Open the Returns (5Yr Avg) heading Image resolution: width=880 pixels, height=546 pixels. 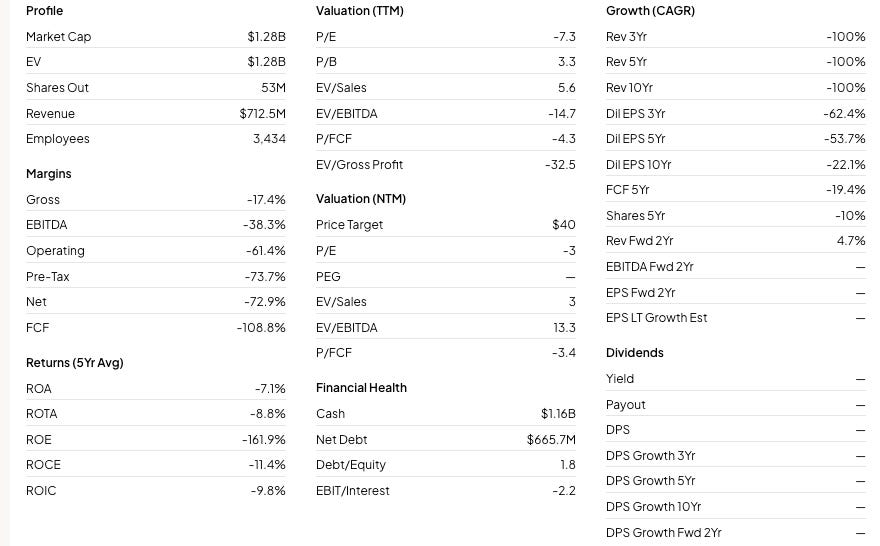[75, 363]
